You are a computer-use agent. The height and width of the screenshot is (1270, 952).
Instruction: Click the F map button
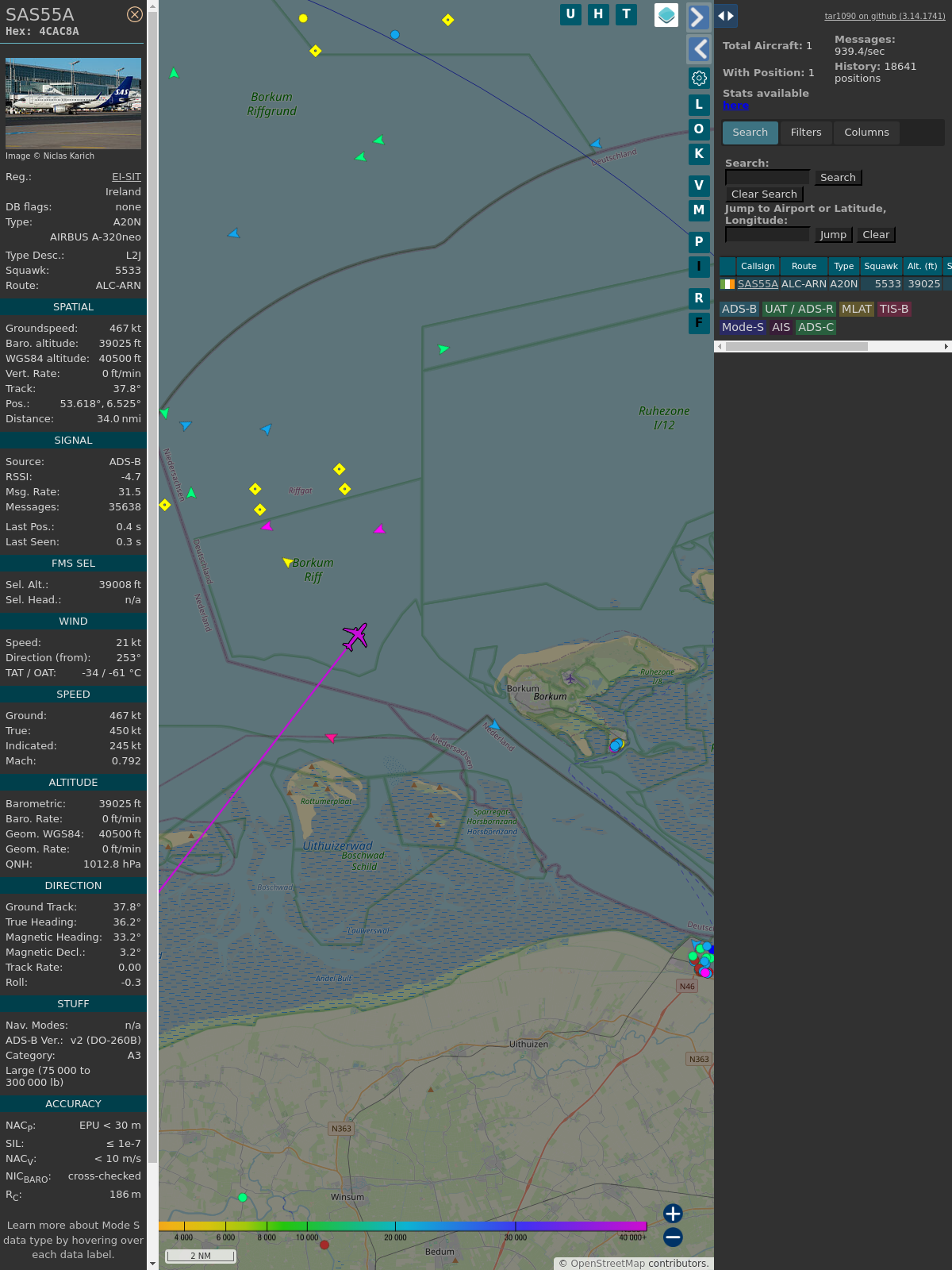pos(699,322)
